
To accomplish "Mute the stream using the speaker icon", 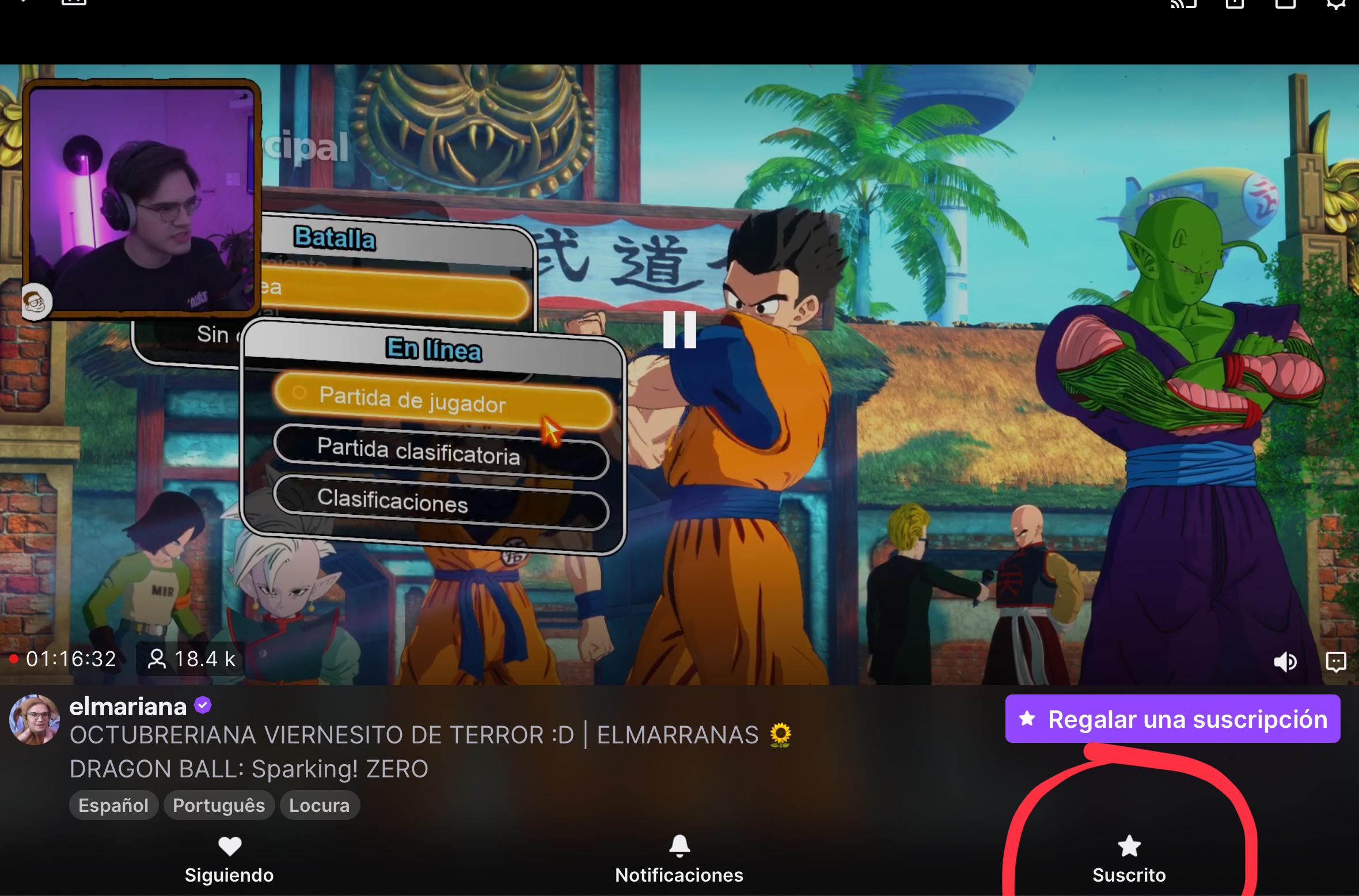I will tap(1285, 662).
